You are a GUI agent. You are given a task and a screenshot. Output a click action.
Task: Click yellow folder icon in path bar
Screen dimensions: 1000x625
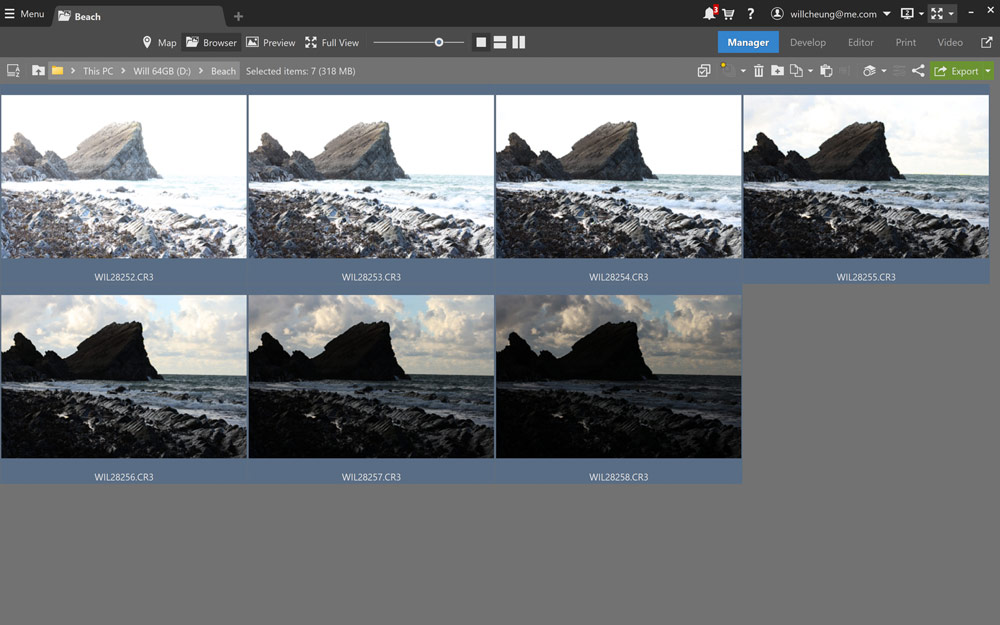57,71
